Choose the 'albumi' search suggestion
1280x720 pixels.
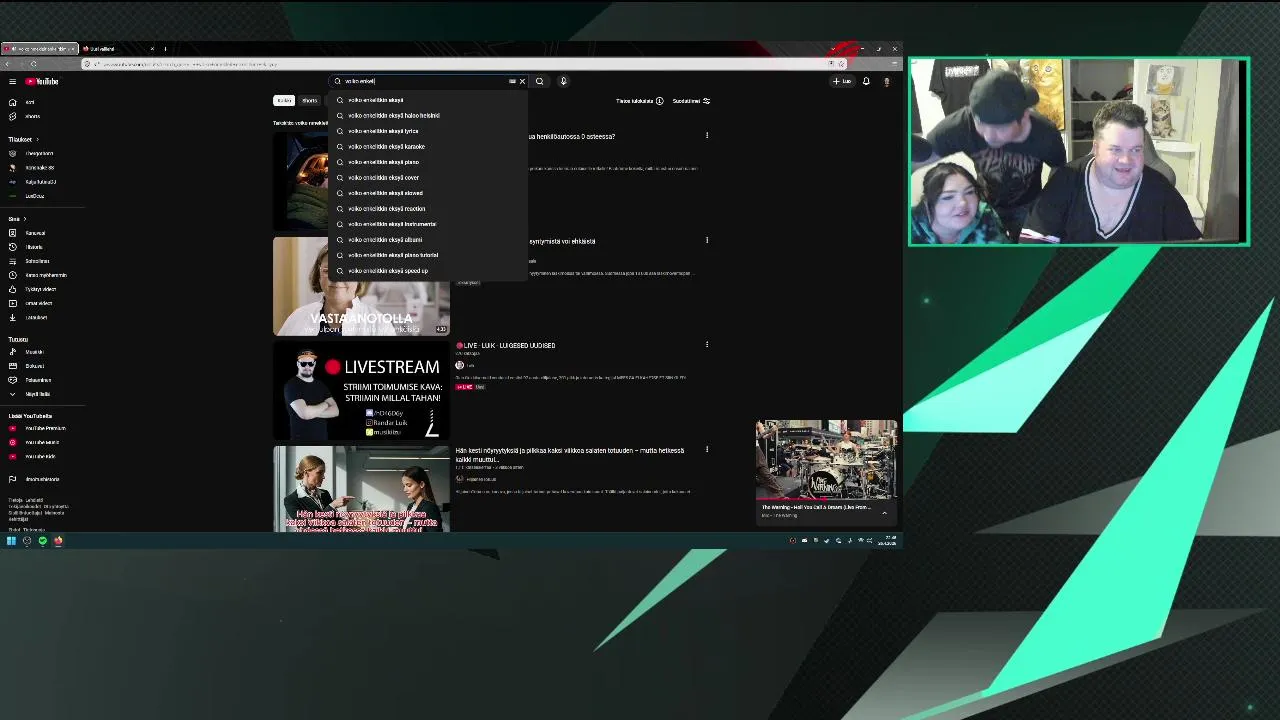(x=427, y=239)
